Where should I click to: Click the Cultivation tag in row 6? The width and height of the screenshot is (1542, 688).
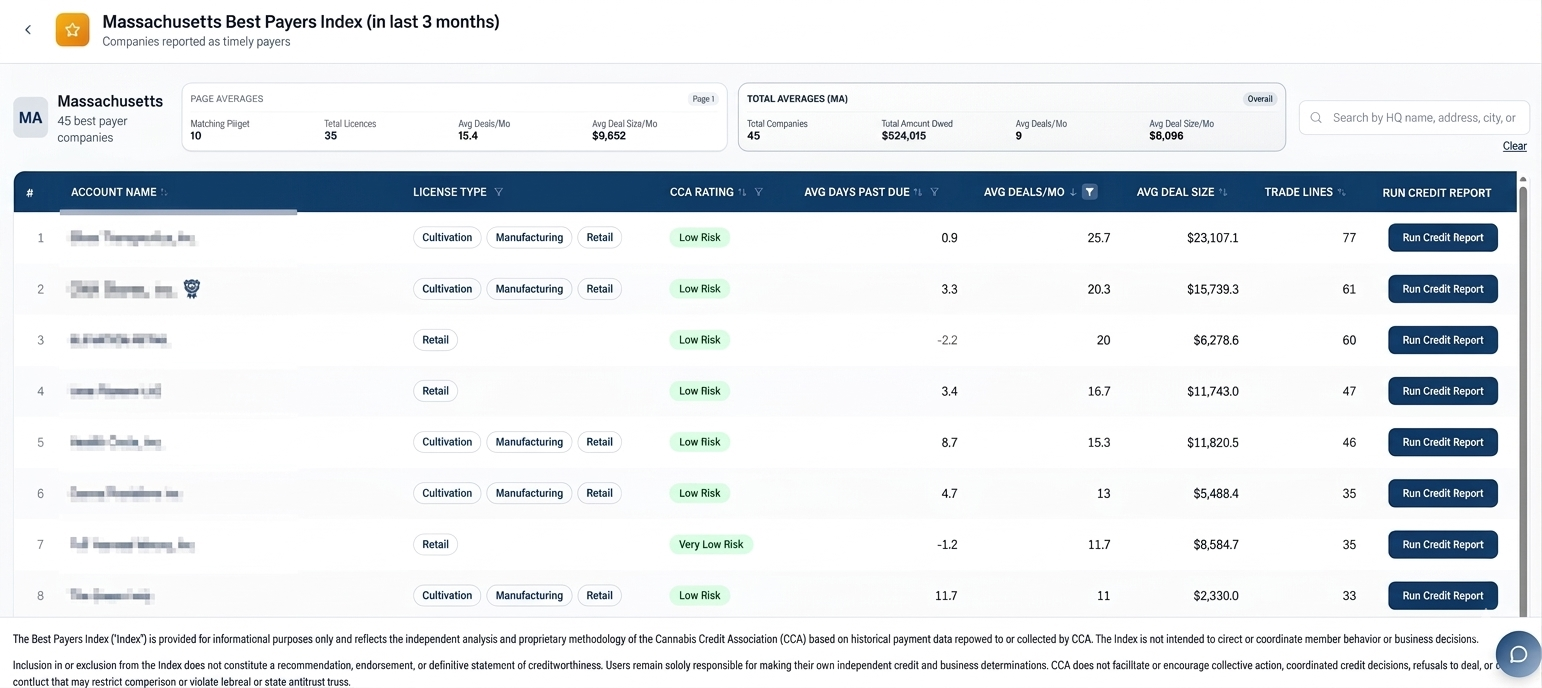pos(447,493)
